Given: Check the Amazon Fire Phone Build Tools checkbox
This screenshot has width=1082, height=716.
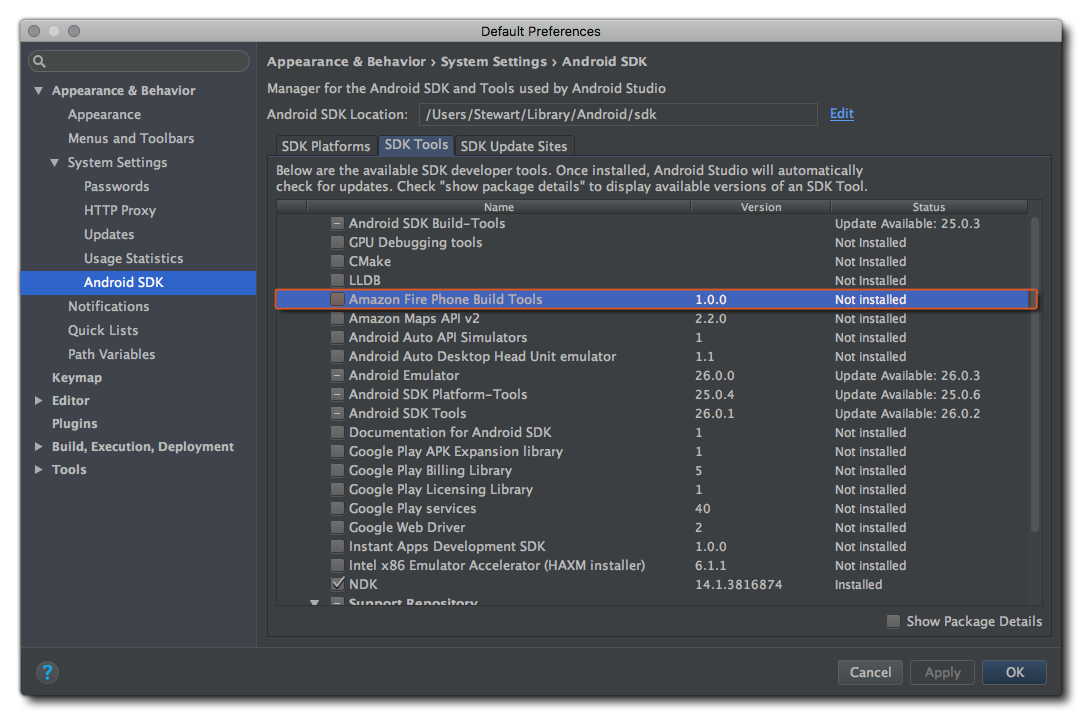Looking at the screenshot, I should 338,299.
